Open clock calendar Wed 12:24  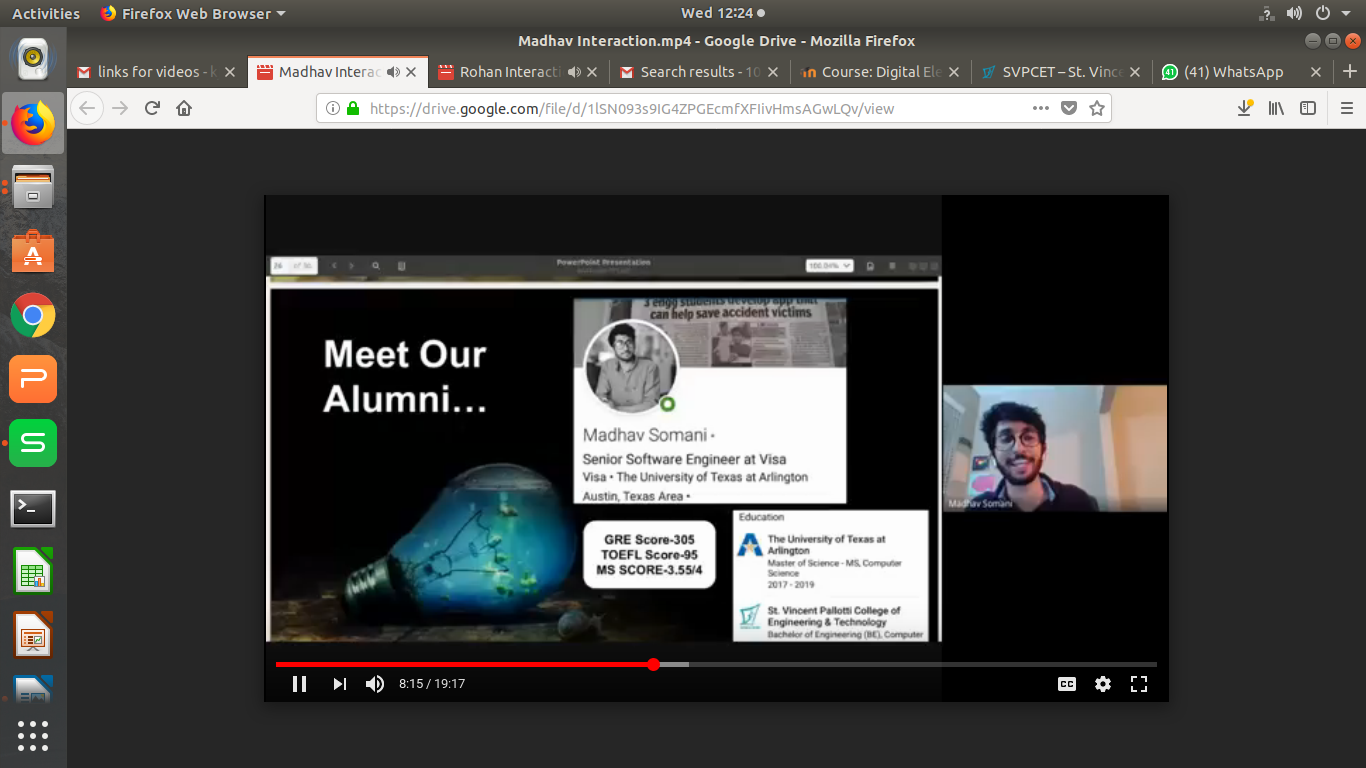pyautogui.click(x=721, y=13)
